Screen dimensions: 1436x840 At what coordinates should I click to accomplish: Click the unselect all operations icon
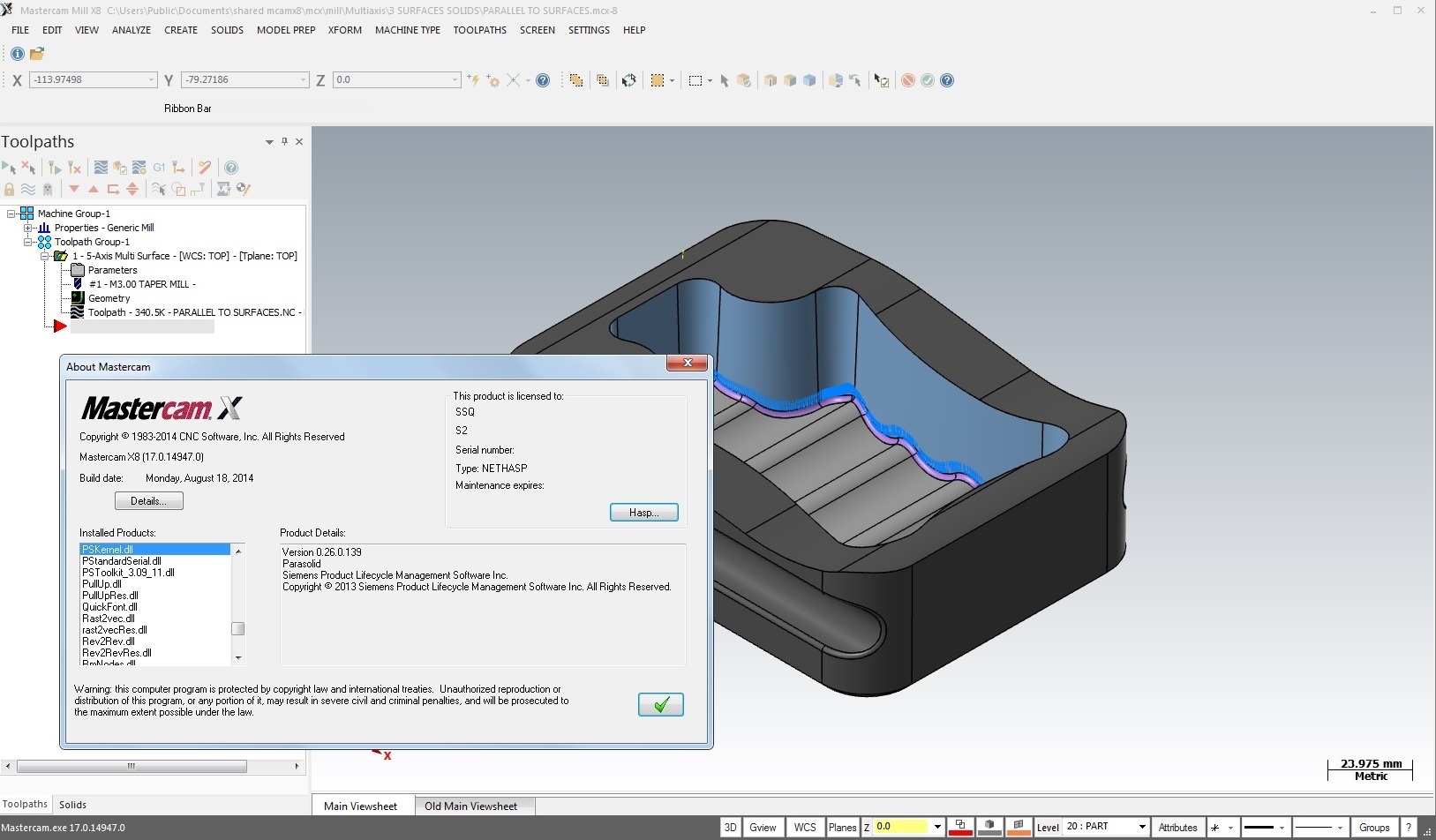[x=28, y=168]
